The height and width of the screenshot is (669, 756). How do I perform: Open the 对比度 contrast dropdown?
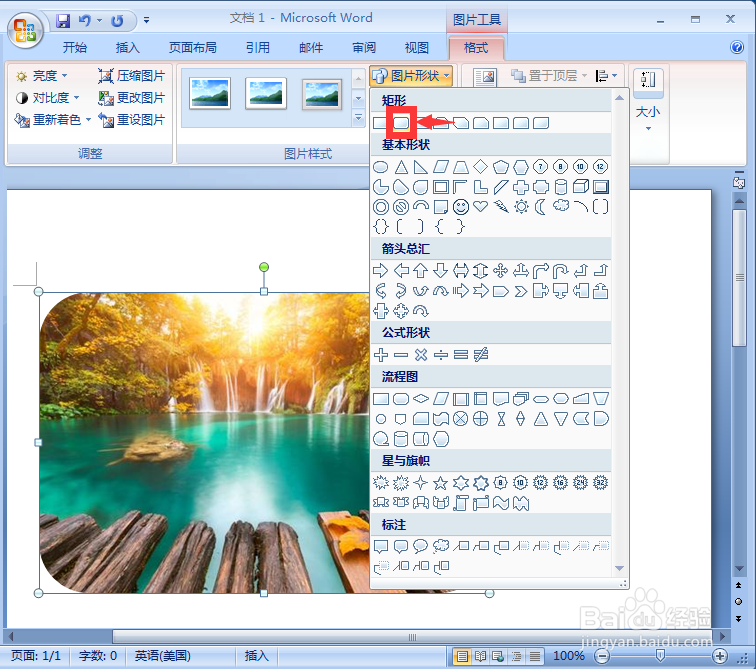[47, 98]
